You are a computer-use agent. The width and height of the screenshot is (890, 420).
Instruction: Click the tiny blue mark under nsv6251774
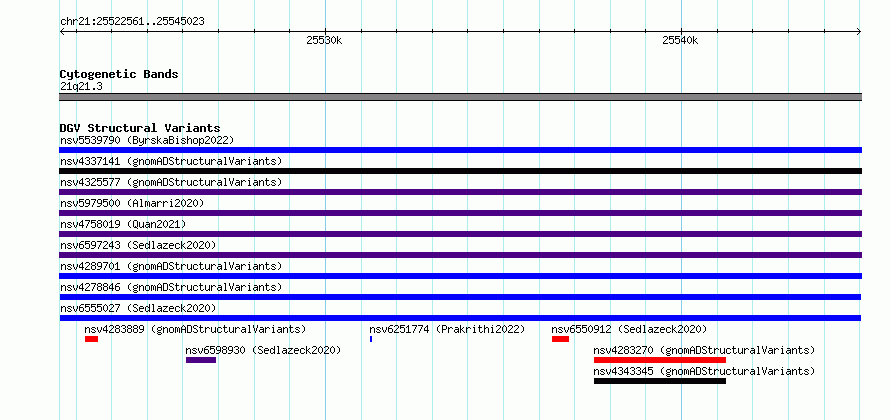tap(371, 339)
